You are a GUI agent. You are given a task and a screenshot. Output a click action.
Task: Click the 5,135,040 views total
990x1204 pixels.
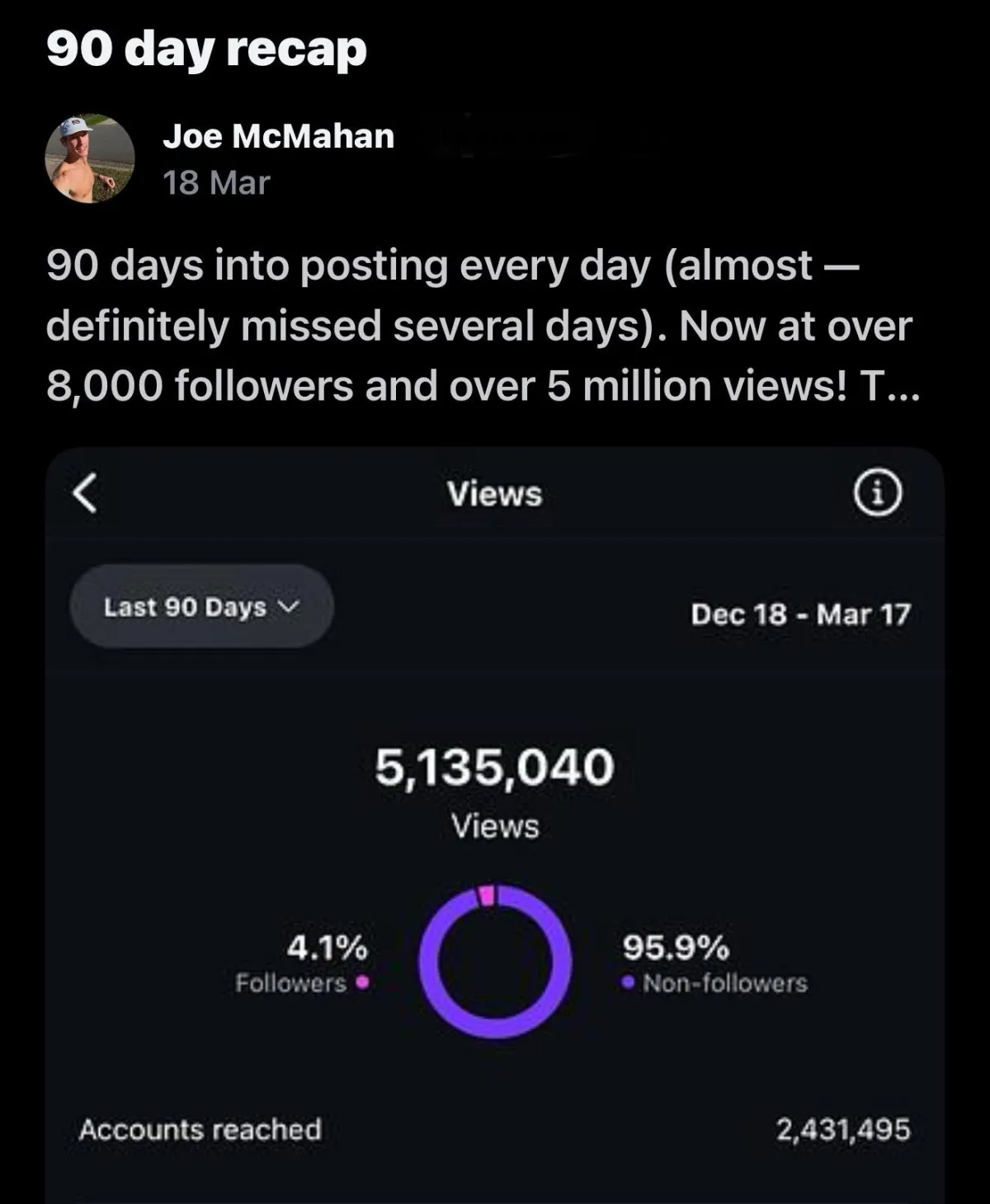495,767
